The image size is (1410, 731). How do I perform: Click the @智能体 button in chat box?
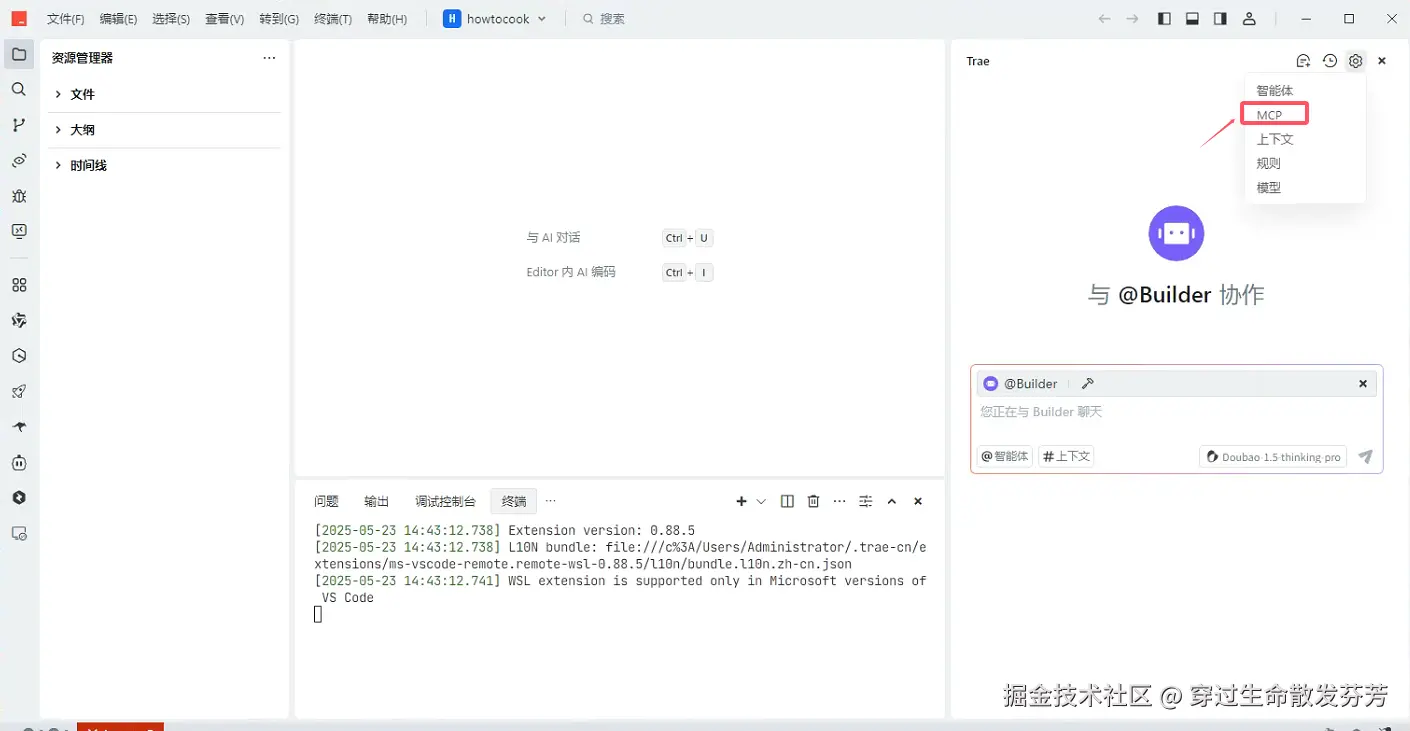[1004, 456]
